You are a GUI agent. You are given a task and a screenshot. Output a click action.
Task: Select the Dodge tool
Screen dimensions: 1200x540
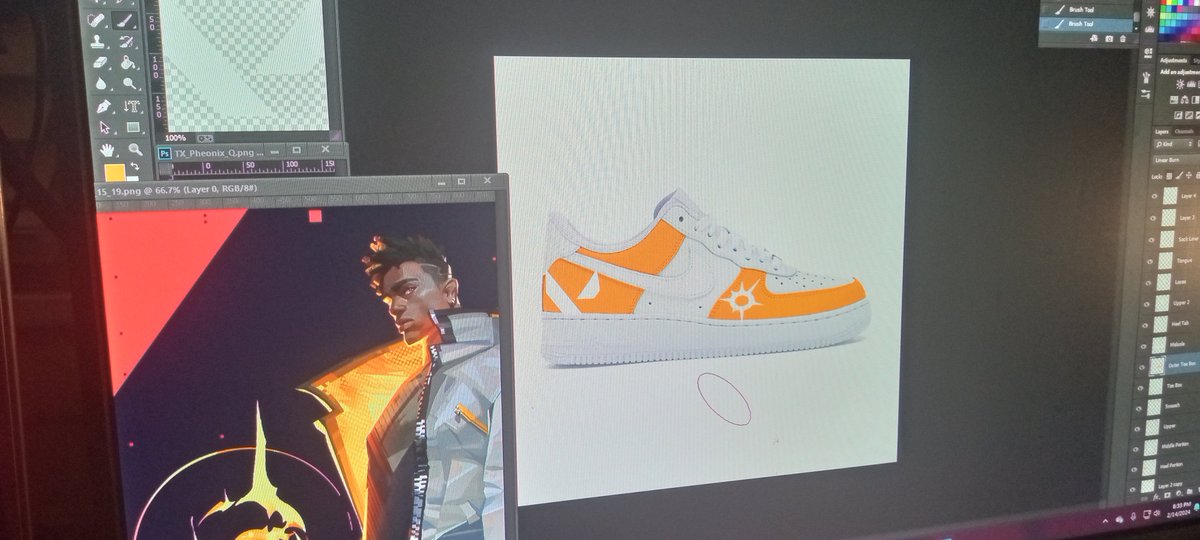coord(128,84)
